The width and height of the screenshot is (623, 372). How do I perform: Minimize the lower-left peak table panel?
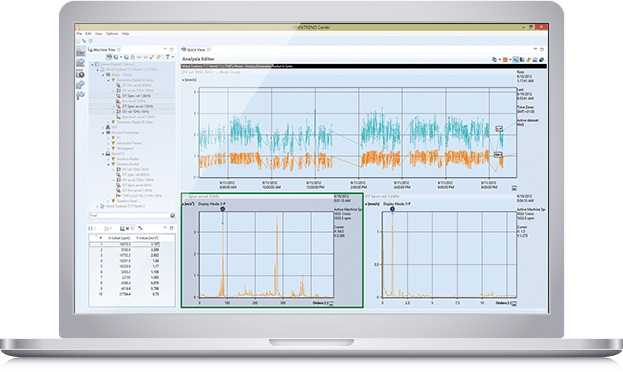[x=165, y=228]
